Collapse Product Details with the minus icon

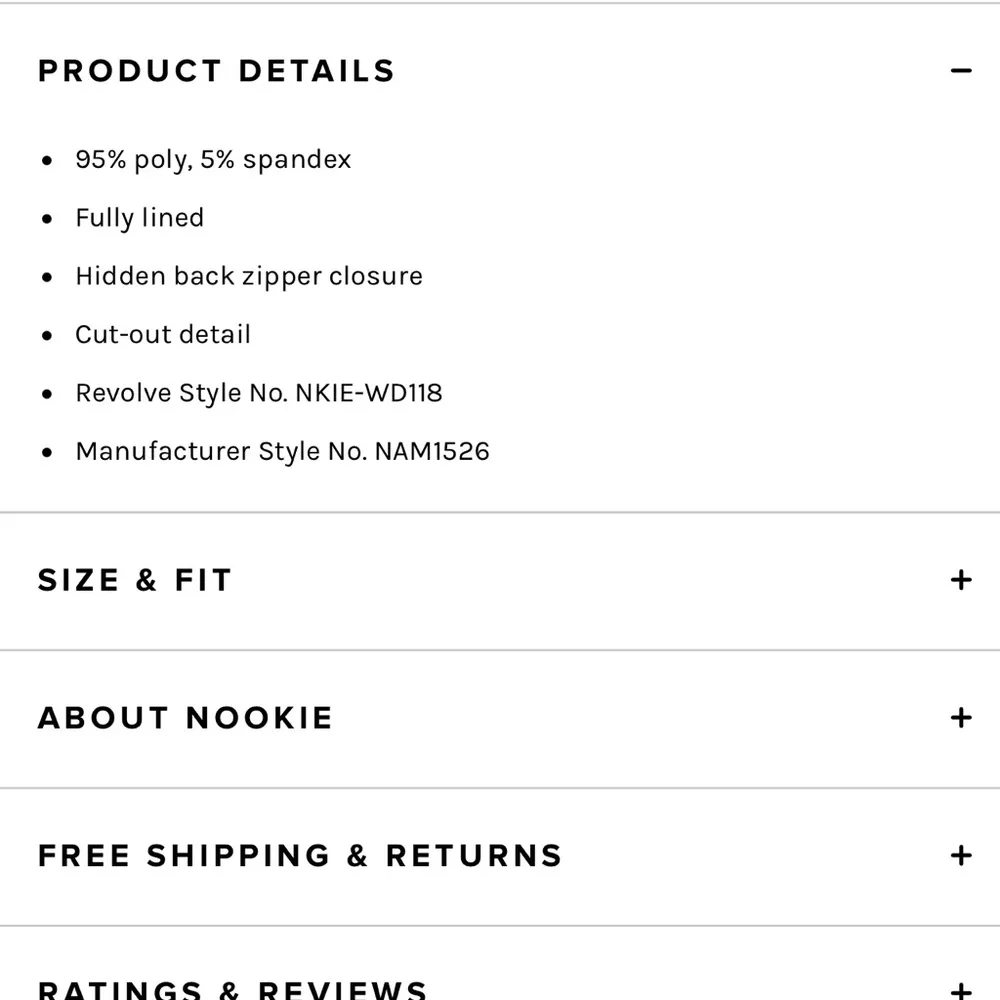tap(961, 71)
